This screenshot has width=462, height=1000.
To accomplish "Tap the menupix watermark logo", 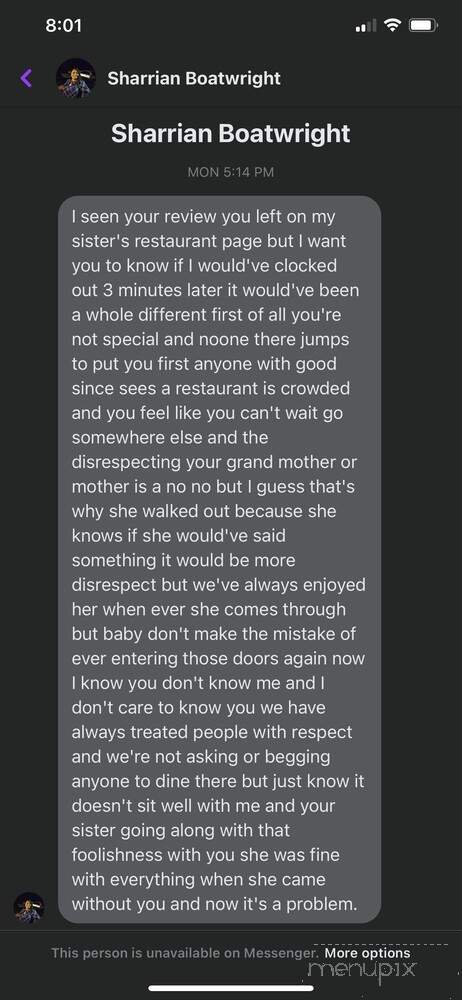I will [x=362, y=970].
